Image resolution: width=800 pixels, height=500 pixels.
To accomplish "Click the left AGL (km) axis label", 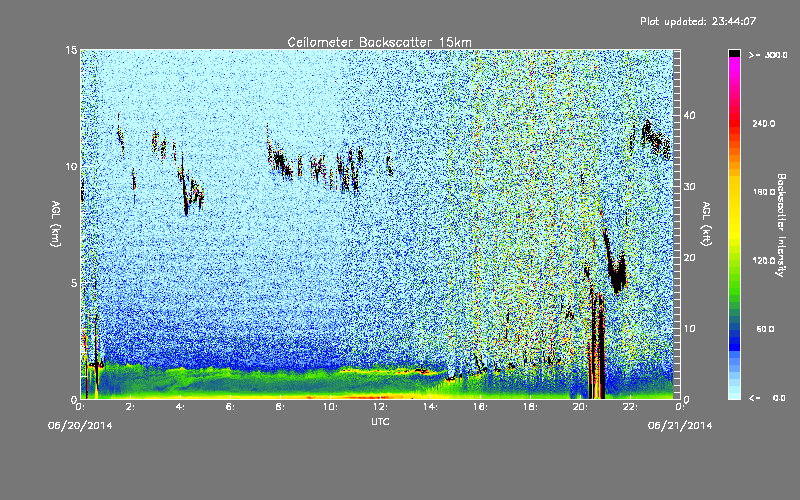I will (x=56, y=223).
